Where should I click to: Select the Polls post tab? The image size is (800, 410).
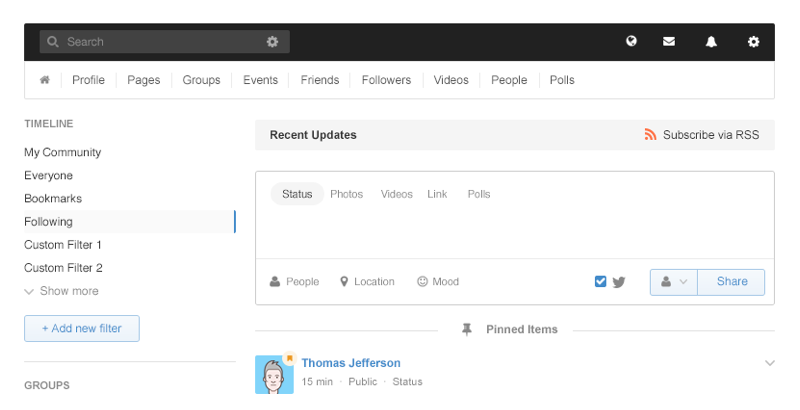[479, 194]
